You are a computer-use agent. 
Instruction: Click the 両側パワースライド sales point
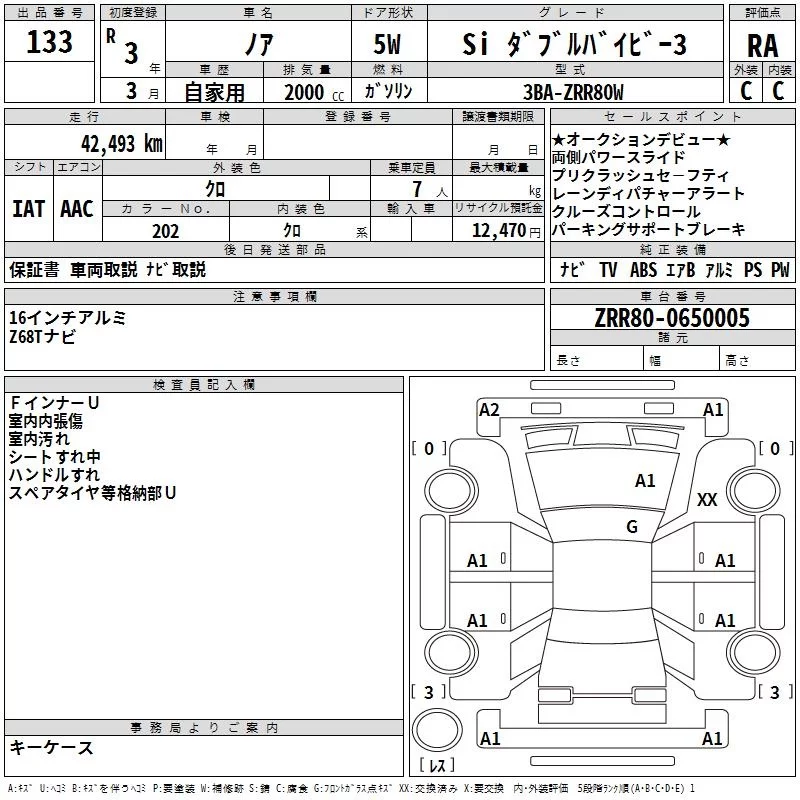618,157
